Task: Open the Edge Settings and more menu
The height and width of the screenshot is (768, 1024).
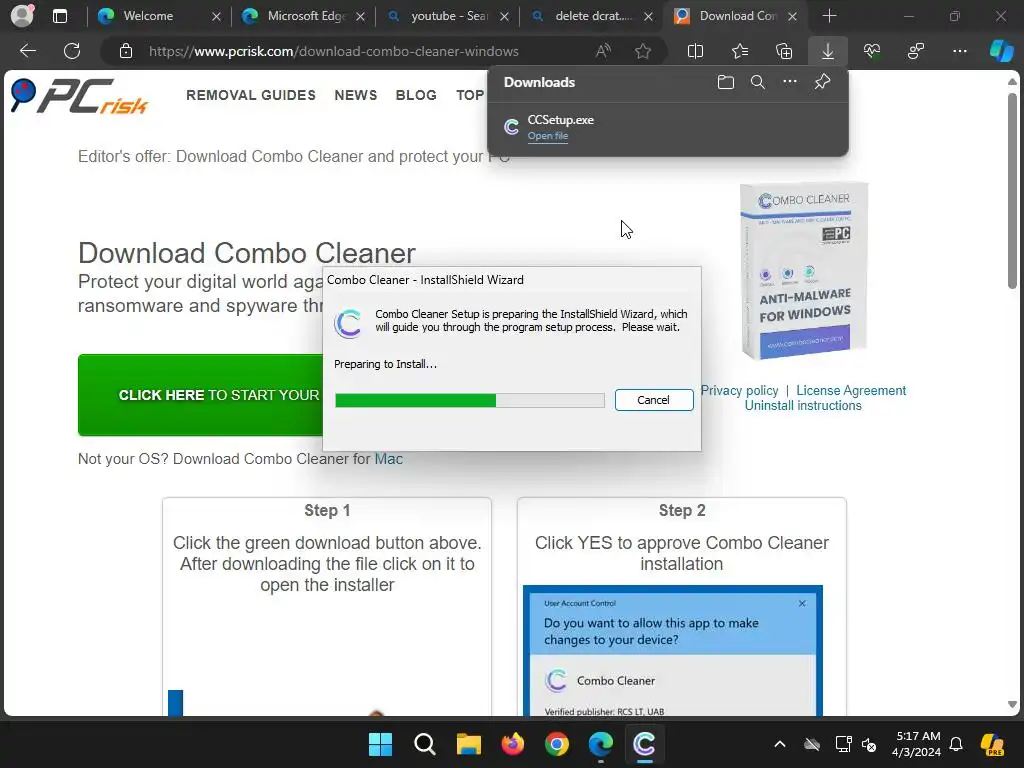Action: click(959, 51)
